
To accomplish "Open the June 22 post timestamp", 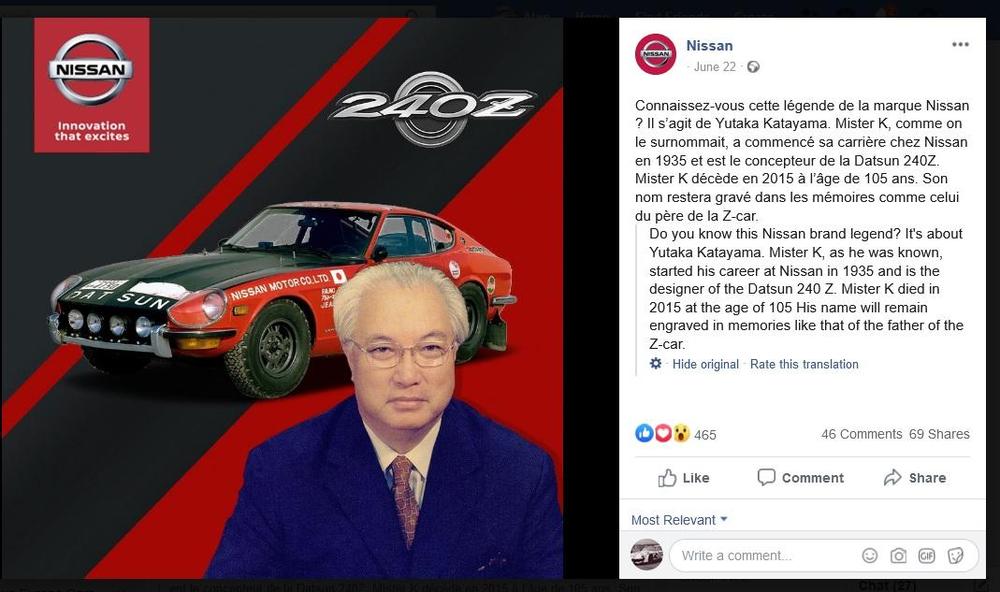I will [x=714, y=67].
